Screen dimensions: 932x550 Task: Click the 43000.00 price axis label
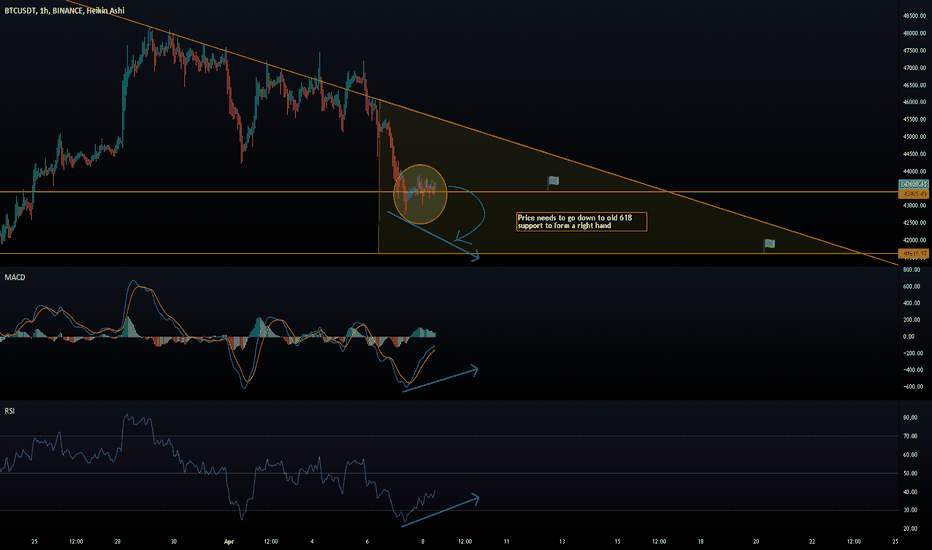click(x=914, y=206)
